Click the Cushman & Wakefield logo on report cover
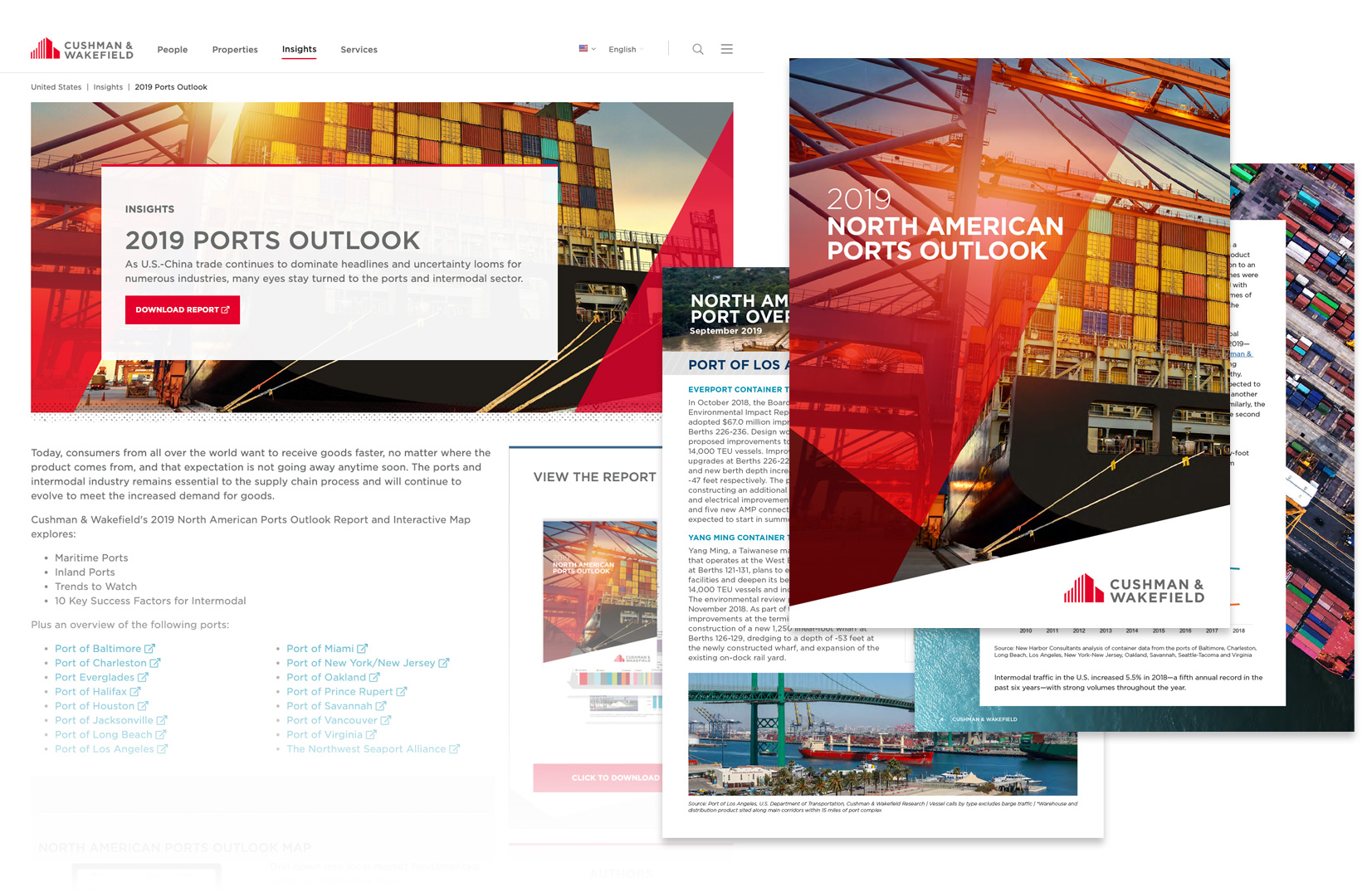This screenshot has width=1372, height=896. coord(1134,589)
